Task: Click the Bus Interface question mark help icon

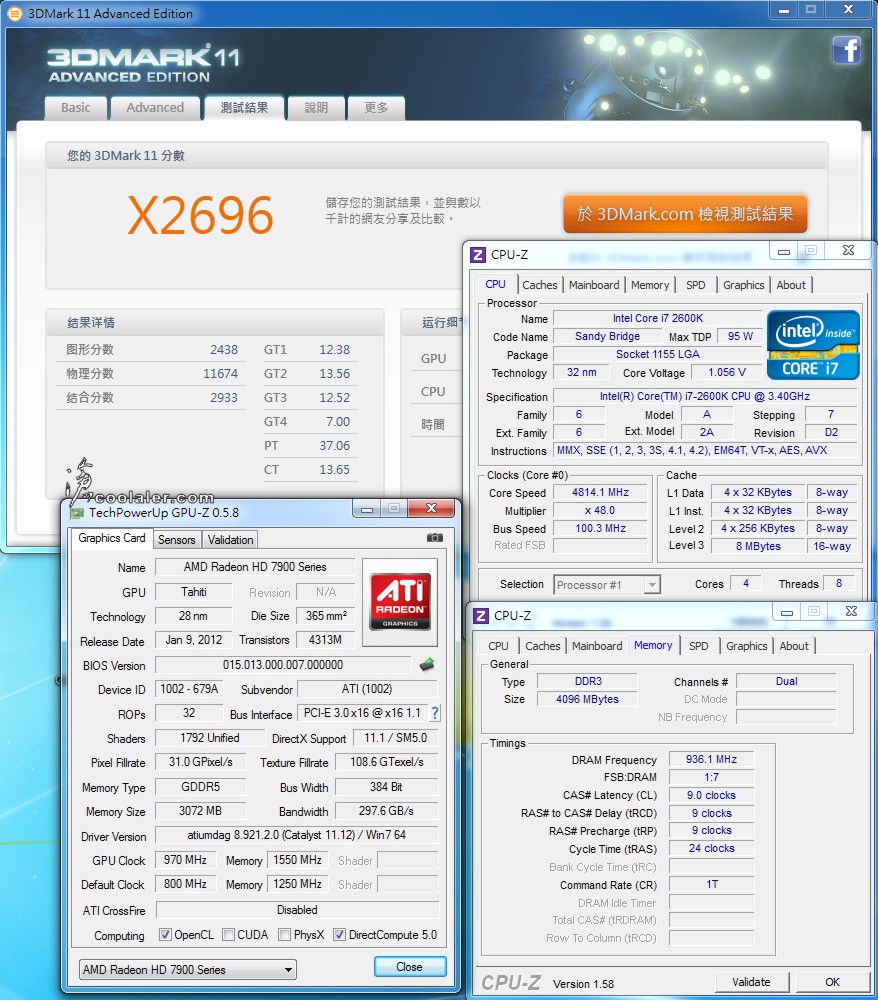Action: (x=435, y=713)
